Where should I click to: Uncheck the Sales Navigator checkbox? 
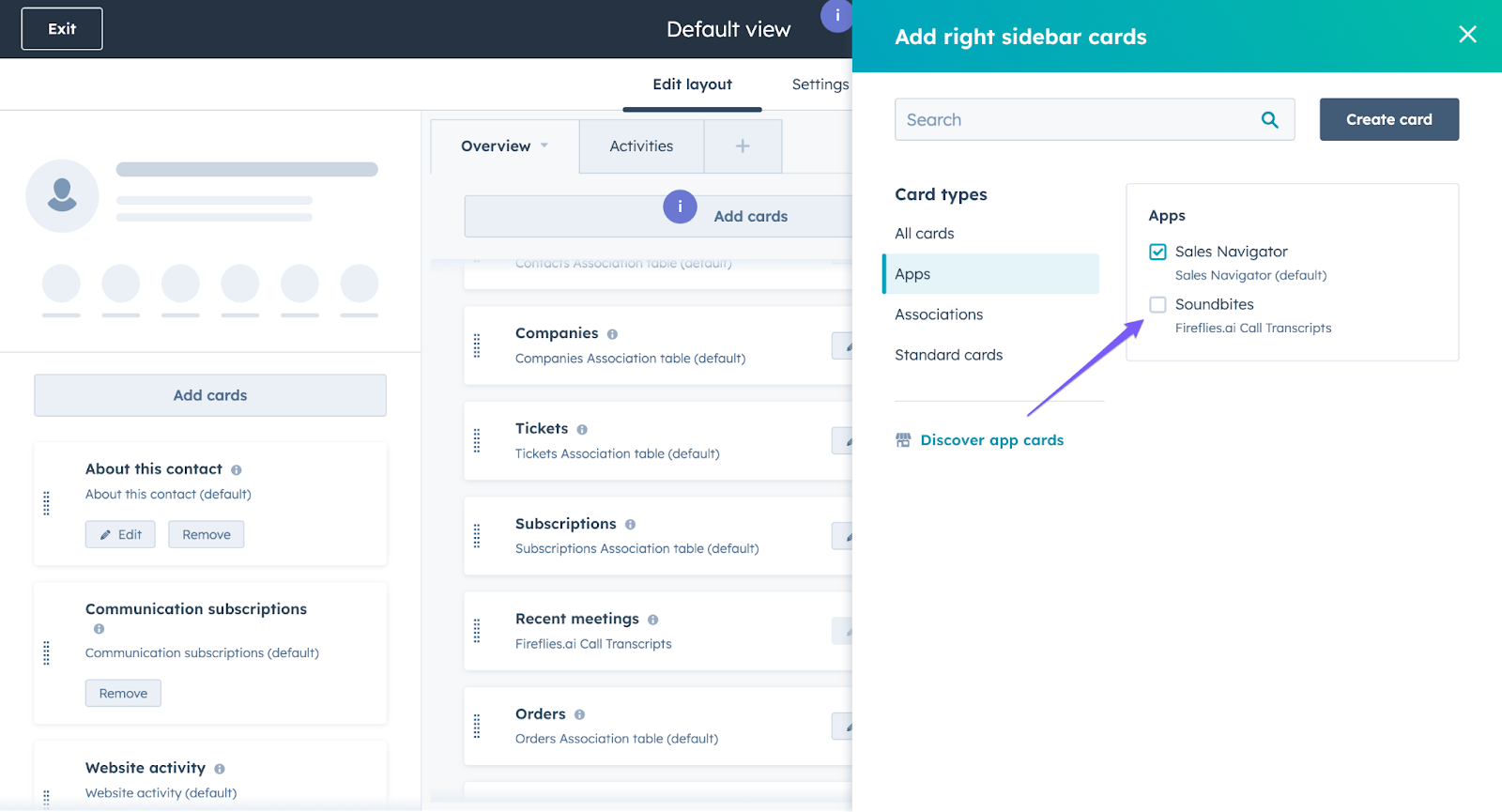pyautogui.click(x=1157, y=252)
